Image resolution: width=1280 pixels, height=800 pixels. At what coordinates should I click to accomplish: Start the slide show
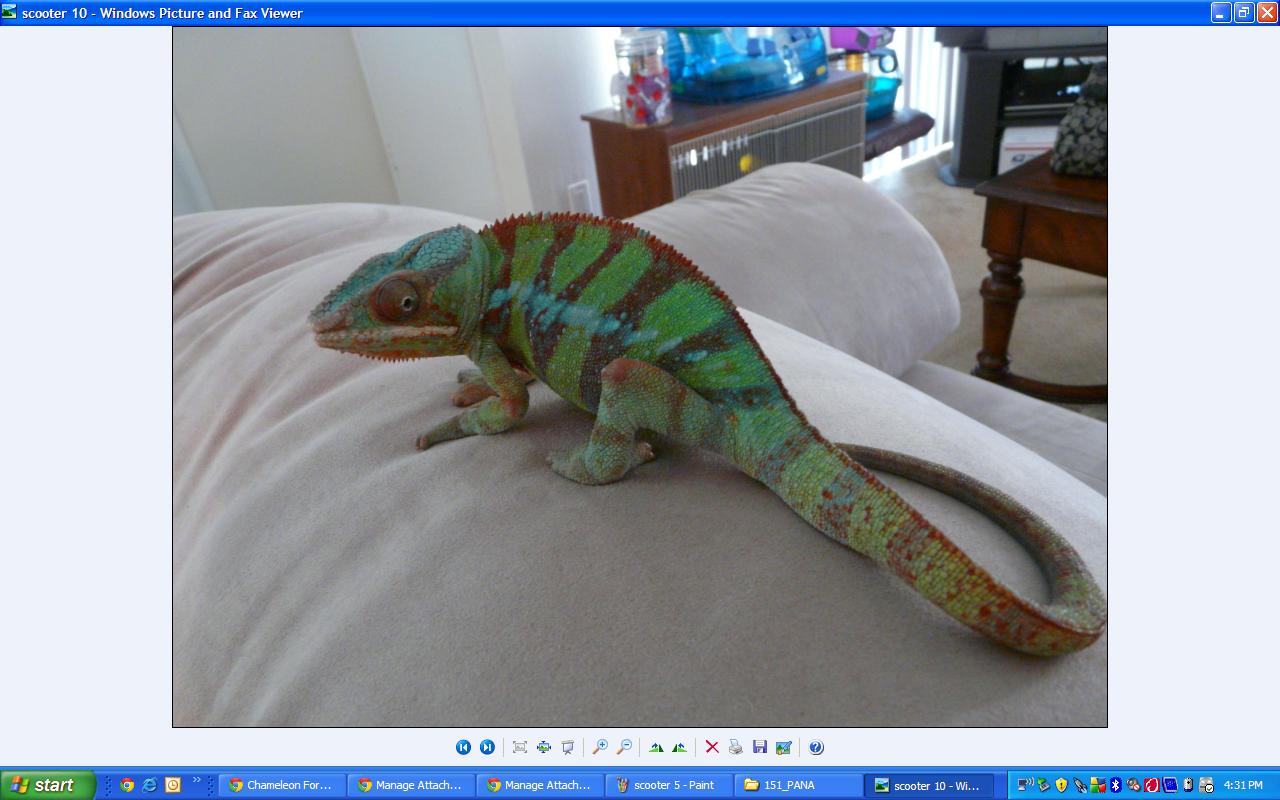coord(568,747)
